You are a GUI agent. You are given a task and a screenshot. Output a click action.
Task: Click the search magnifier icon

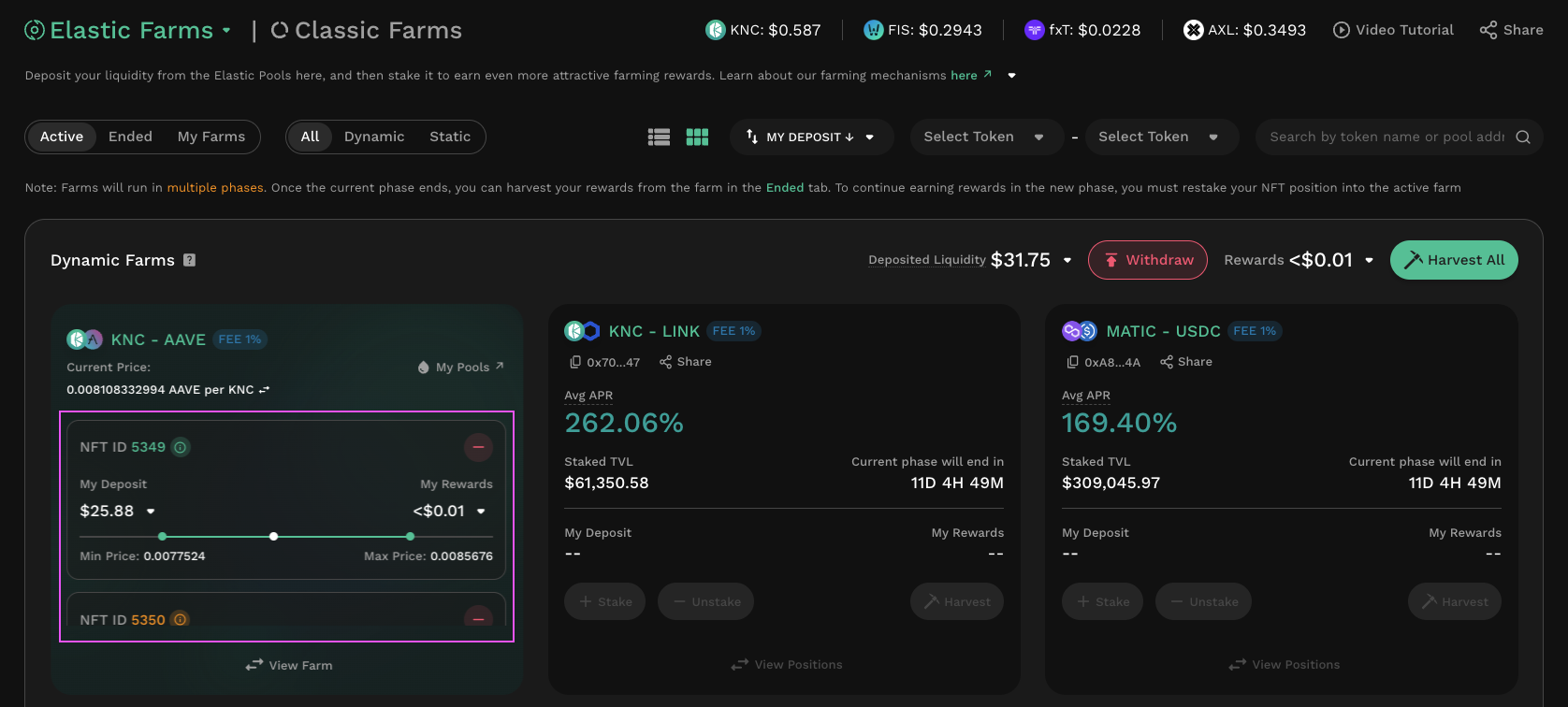pyautogui.click(x=1523, y=137)
